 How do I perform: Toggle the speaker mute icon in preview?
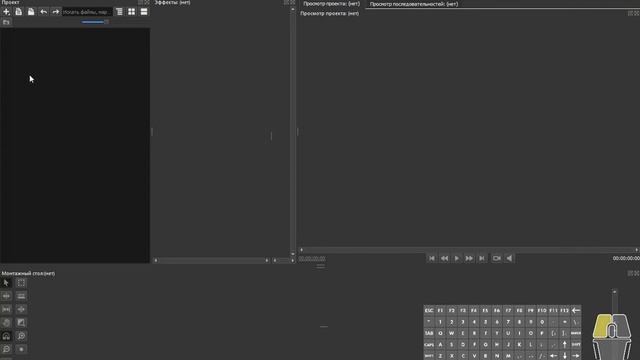tap(509, 258)
